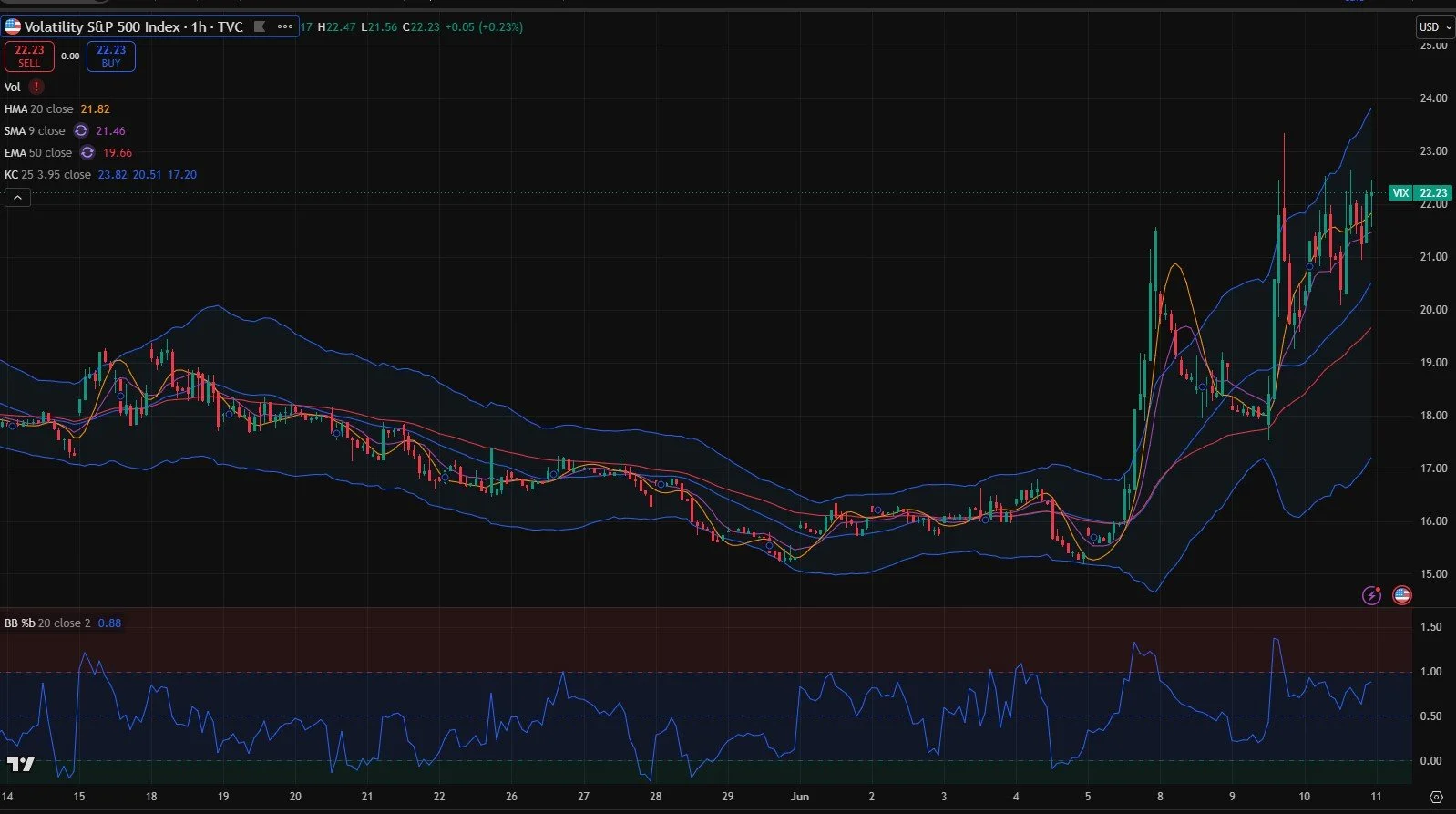
Task: Collapse the indicator legend with the chevron
Action: tap(17, 197)
